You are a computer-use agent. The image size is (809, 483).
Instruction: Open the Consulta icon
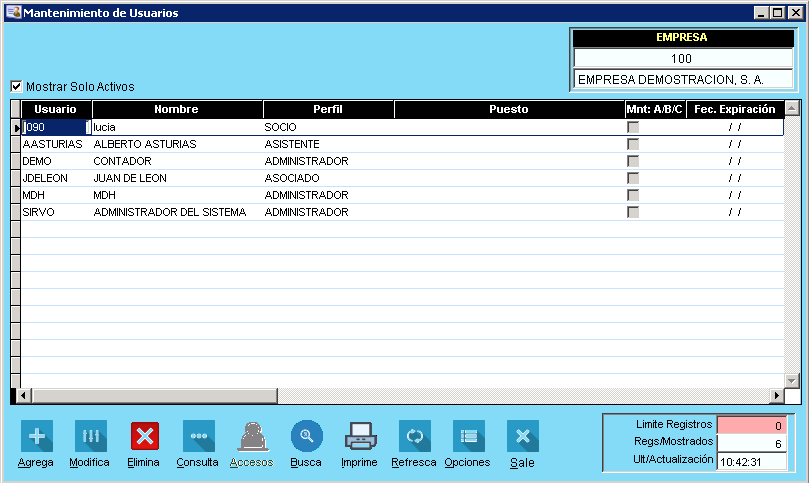click(x=198, y=436)
